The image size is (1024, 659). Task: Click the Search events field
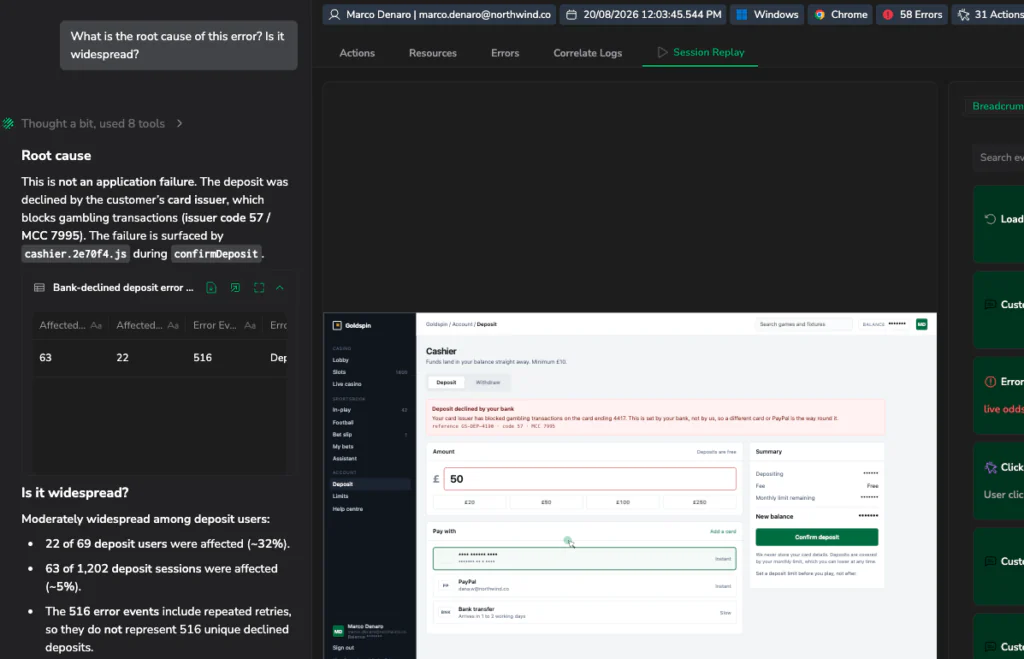(x=999, y=157)
